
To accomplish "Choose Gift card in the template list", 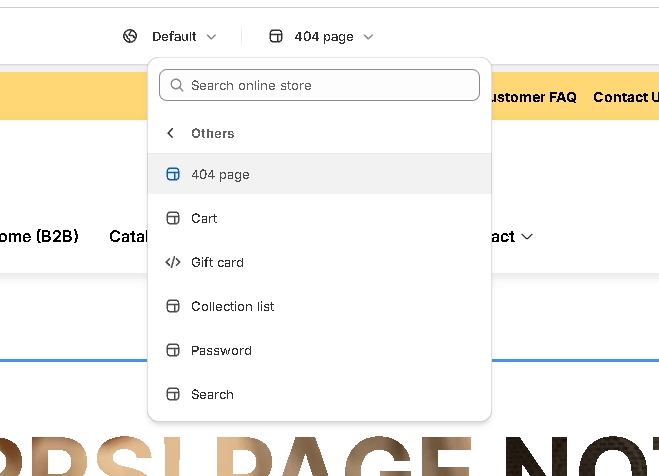I will [217, 262].
